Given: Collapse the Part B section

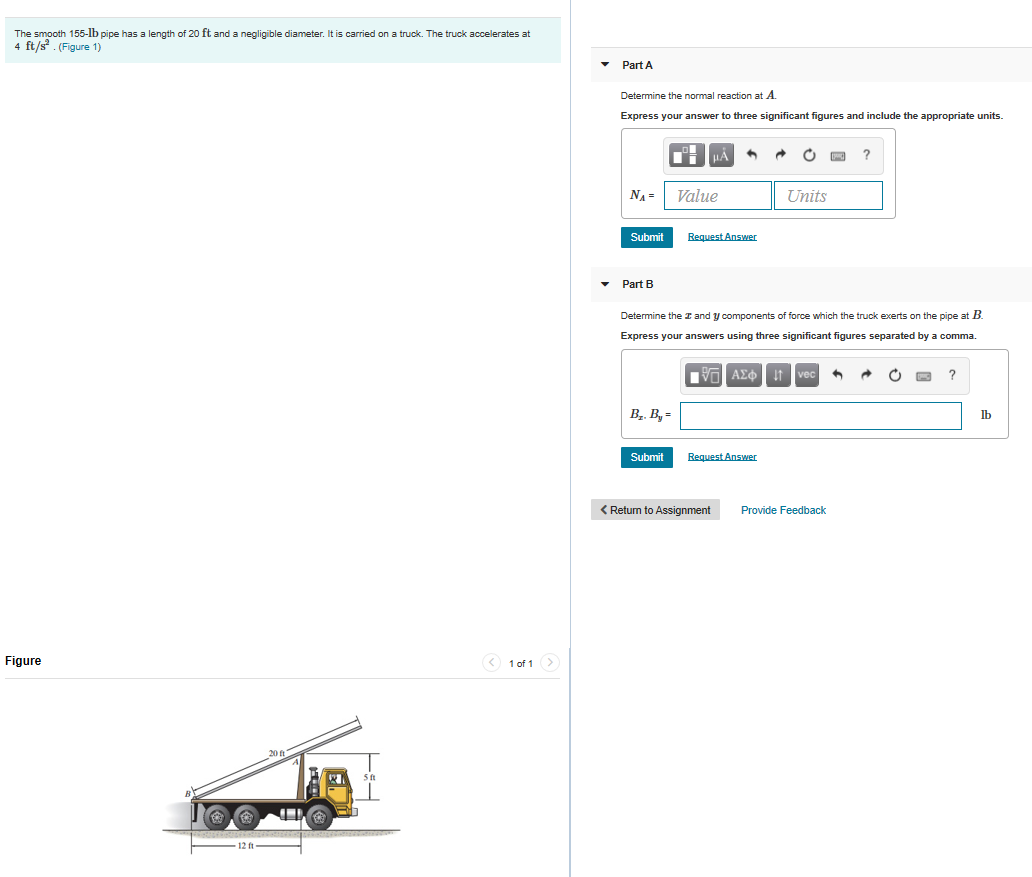Looking at the screenshot, I should [605, 284].
